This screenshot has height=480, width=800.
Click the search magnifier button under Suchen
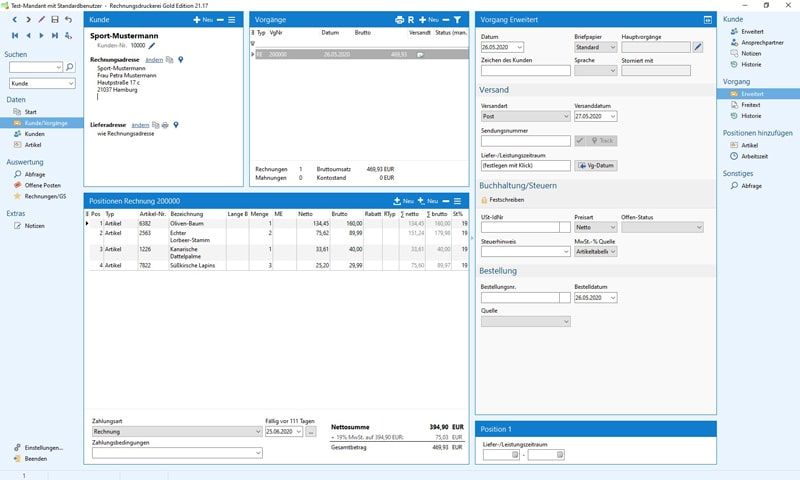69,67
